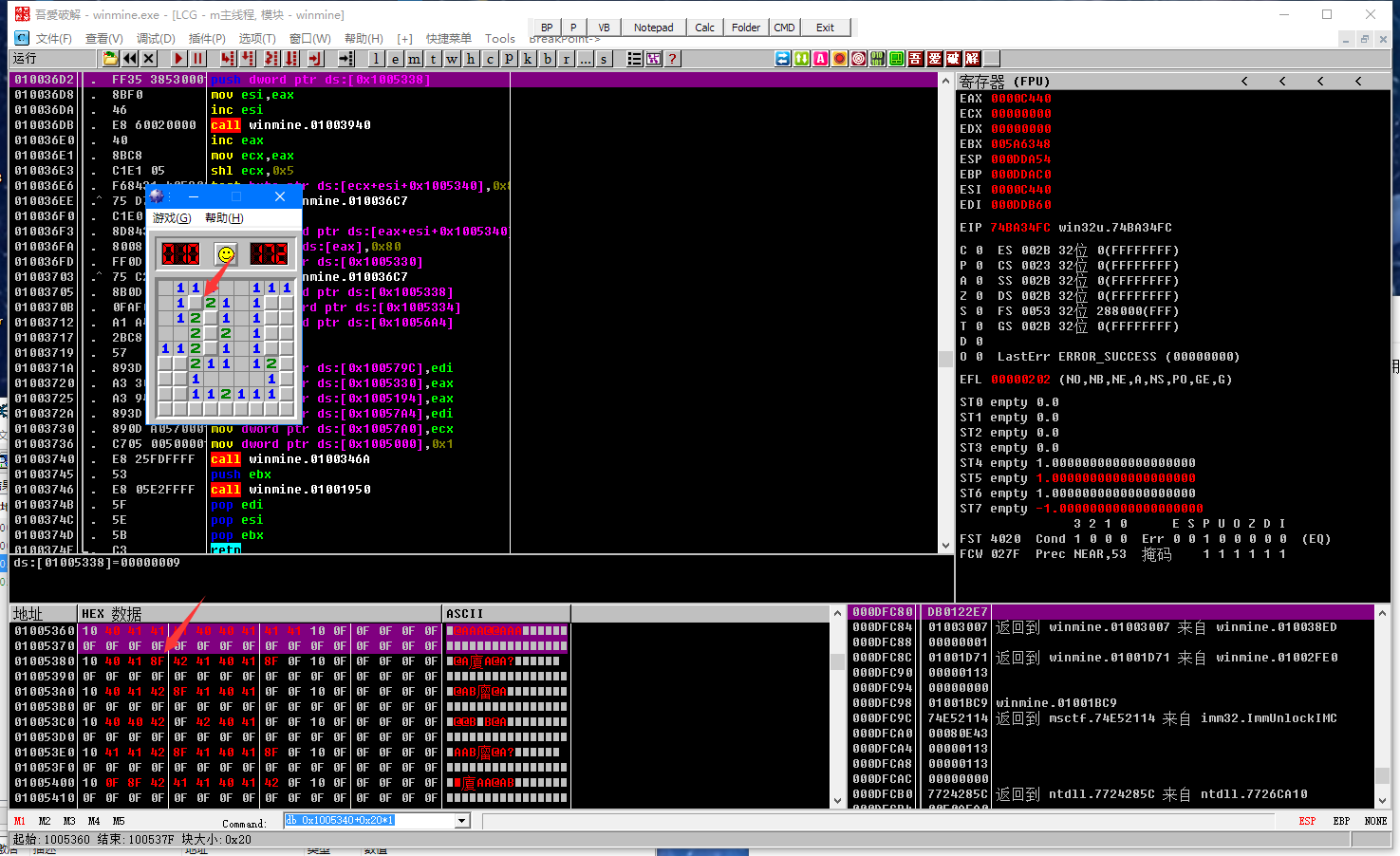Click the Trace Over toolbar icon

pos(291,58)
